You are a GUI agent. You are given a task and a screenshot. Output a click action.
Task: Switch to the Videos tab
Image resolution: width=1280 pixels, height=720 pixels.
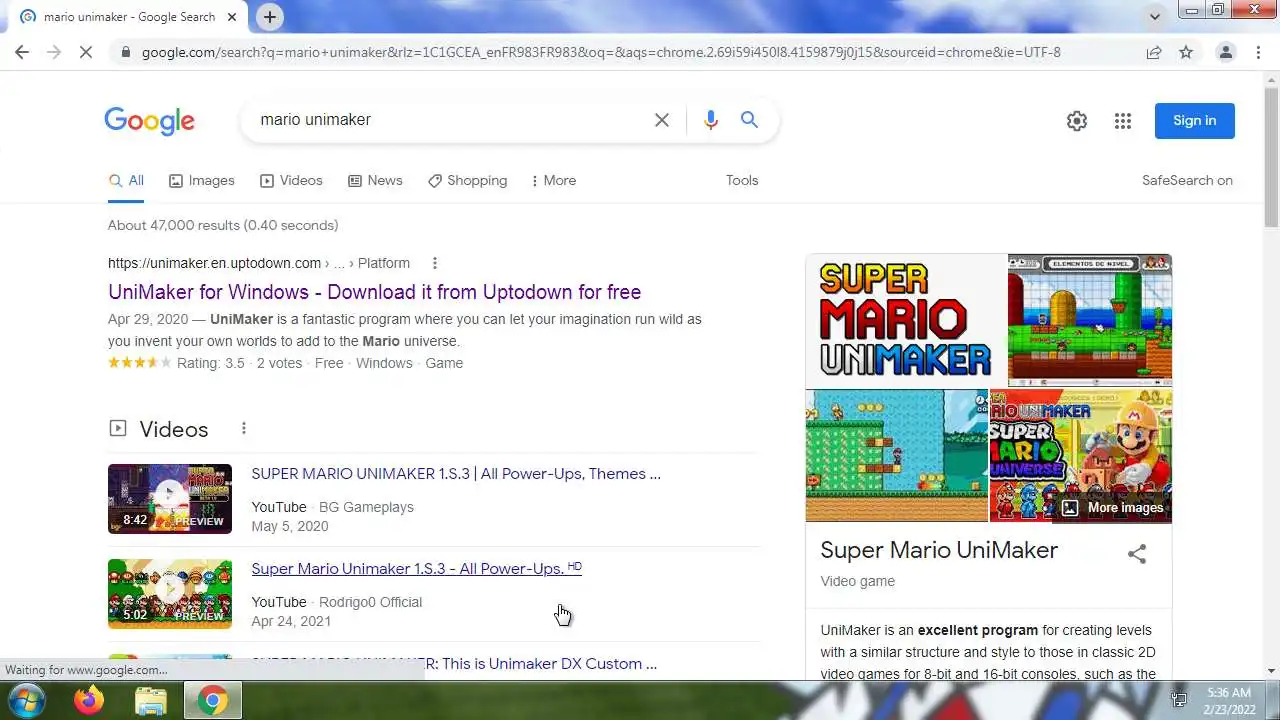291,181
